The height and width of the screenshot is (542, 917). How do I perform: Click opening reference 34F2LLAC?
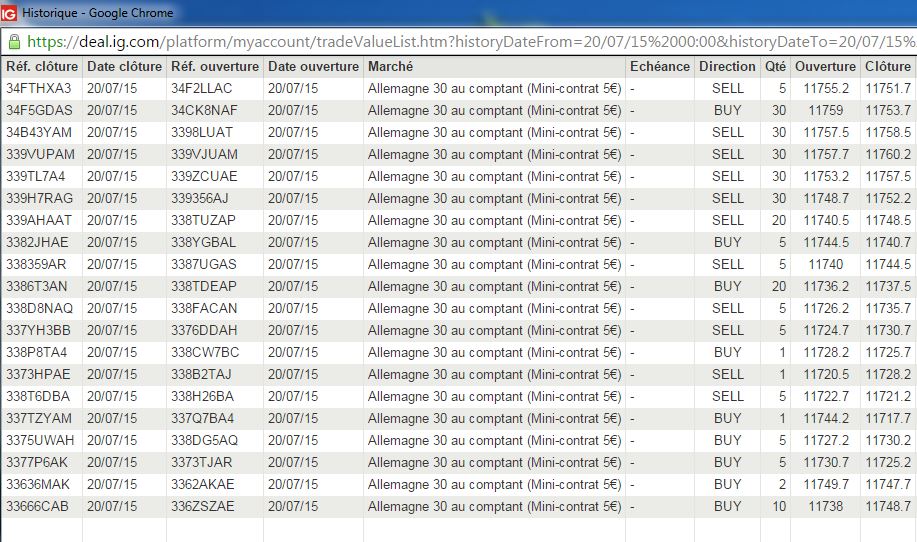[201, 88]
